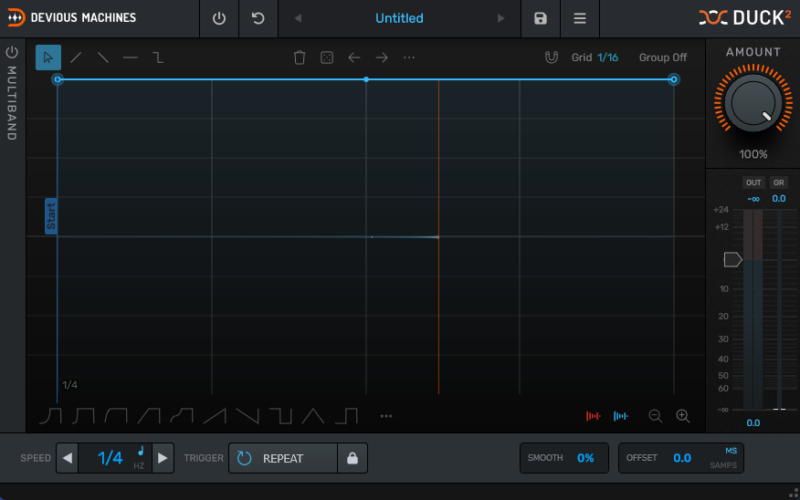Click the next preset arrow
Image resolution: width=800 pixels, height=500 pixels.
click(502, 18)
